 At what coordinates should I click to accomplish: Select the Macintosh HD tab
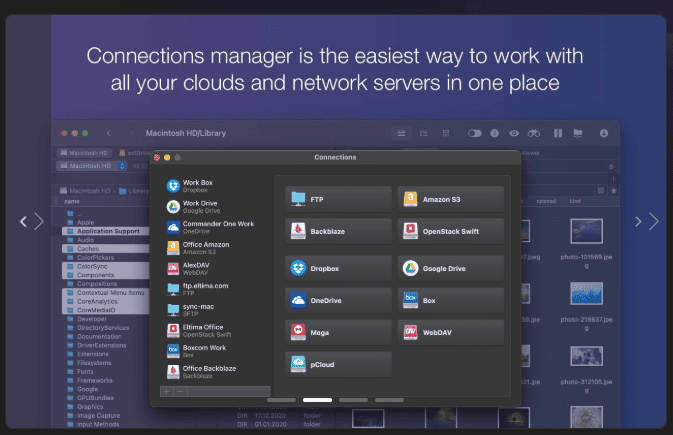point(85,153)
